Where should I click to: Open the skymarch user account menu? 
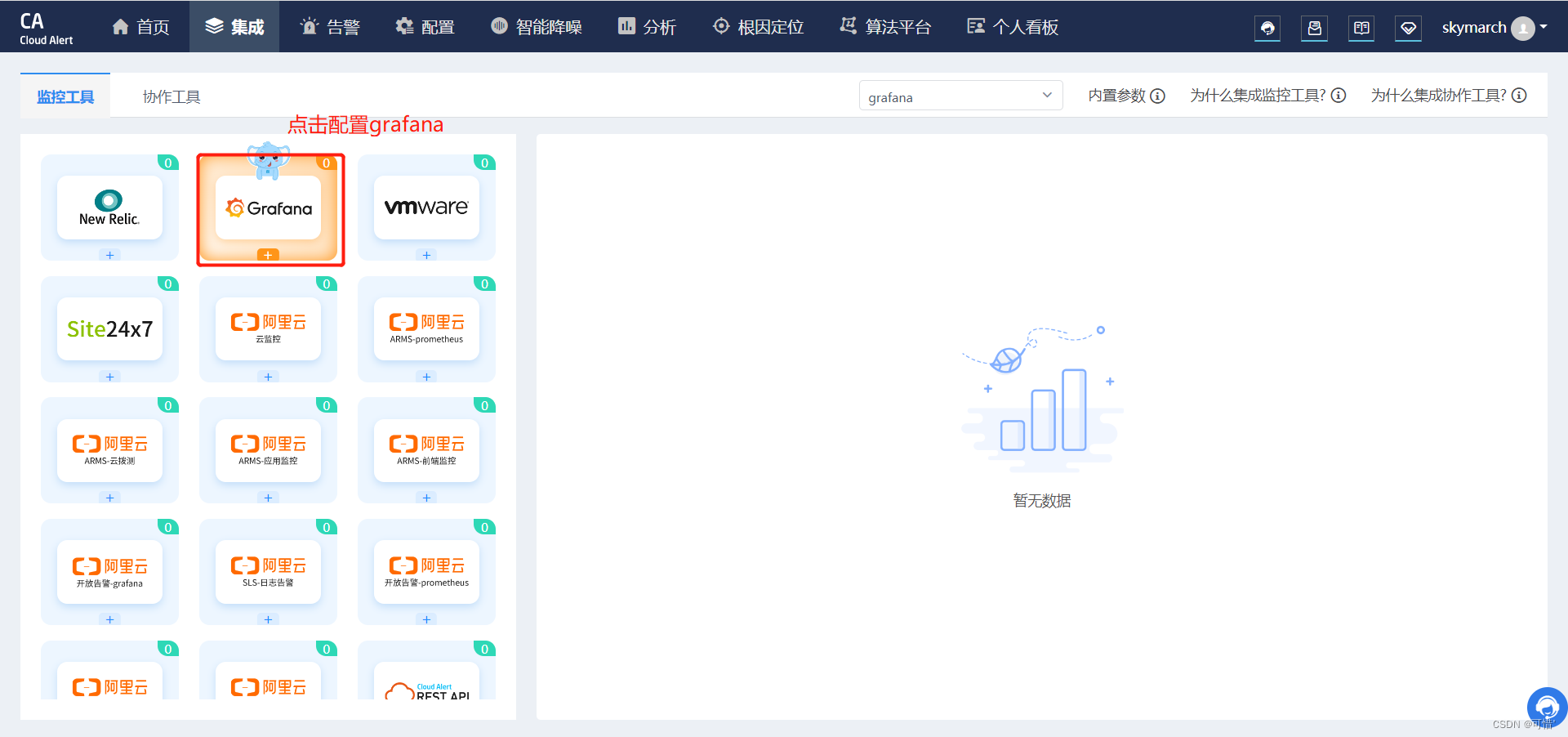point(1494,28)
